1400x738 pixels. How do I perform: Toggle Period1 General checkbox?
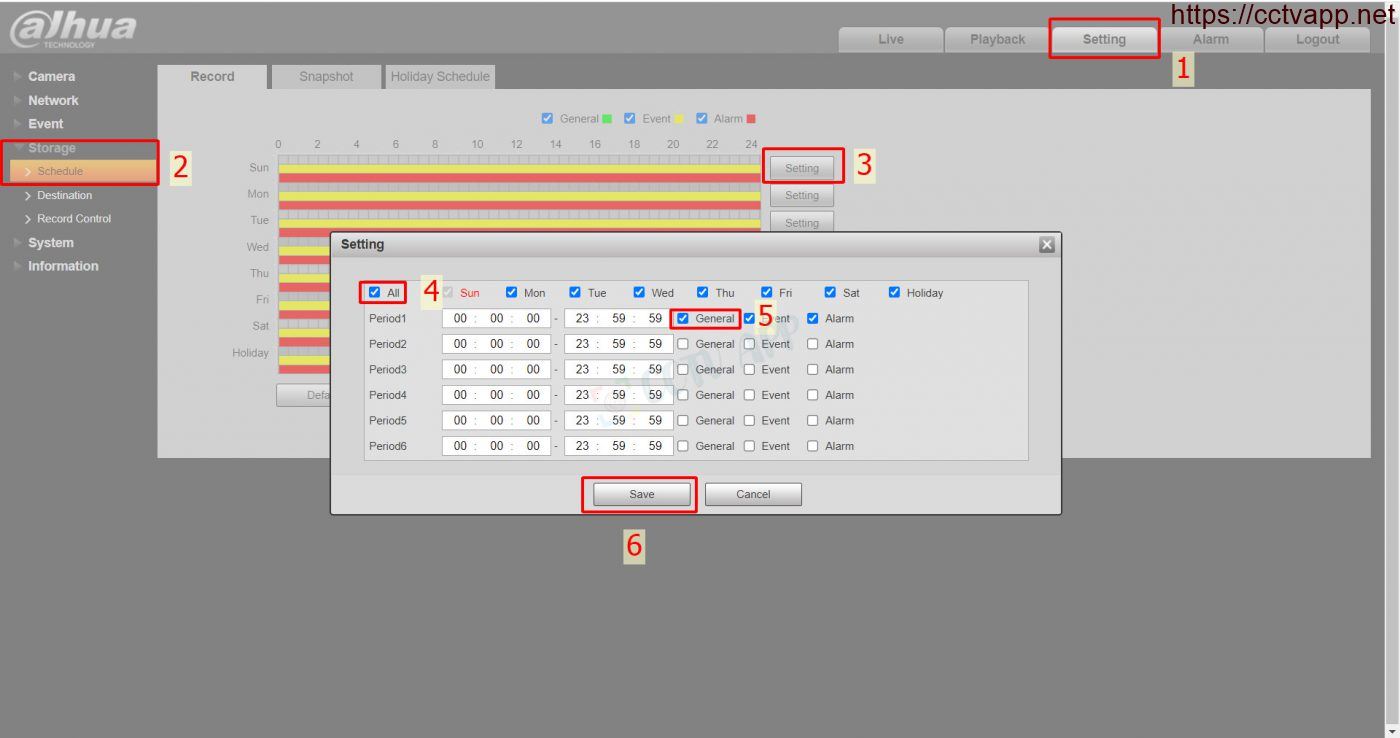683,319
